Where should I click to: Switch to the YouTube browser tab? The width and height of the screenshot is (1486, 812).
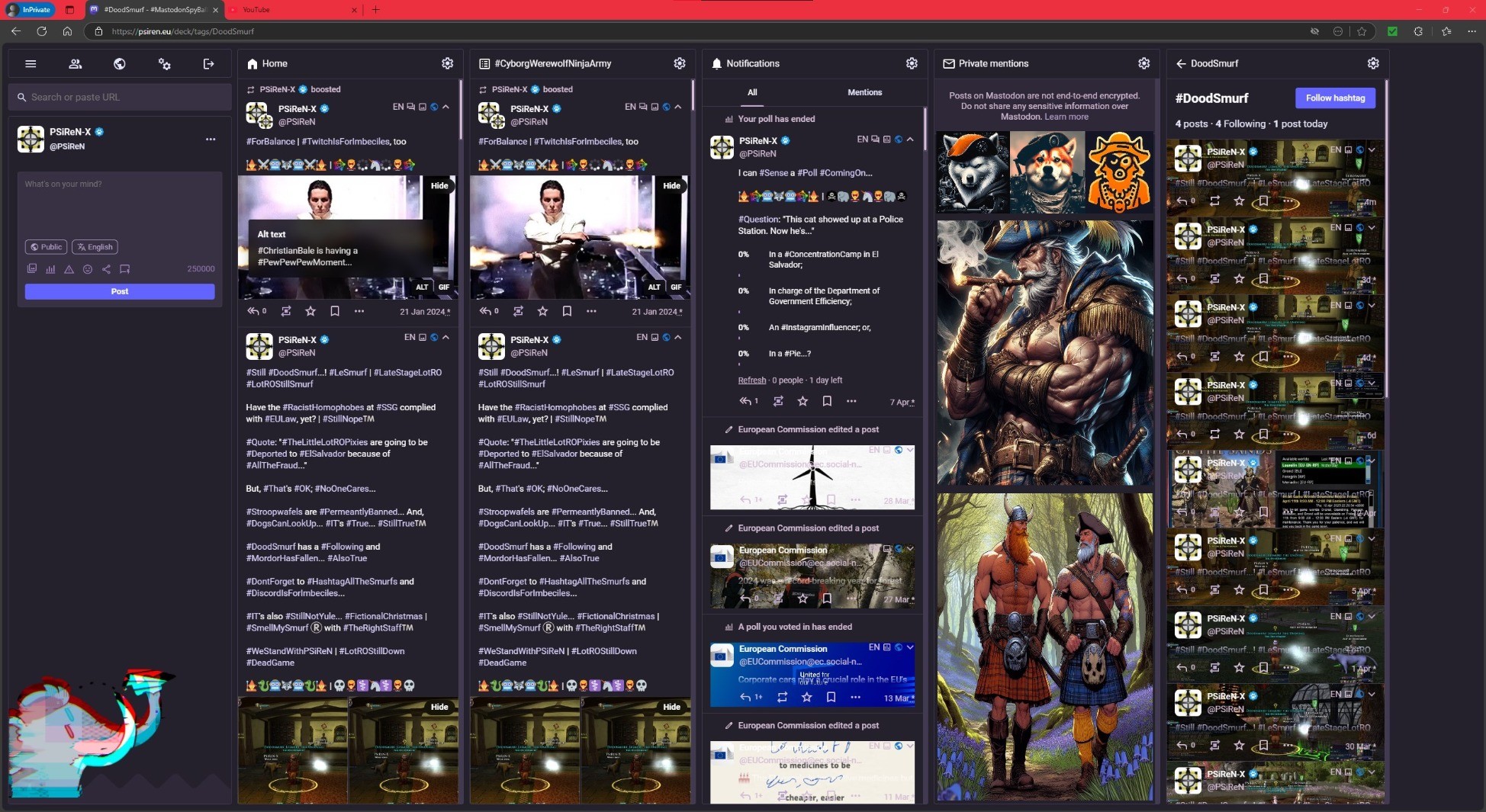(294, 10)
